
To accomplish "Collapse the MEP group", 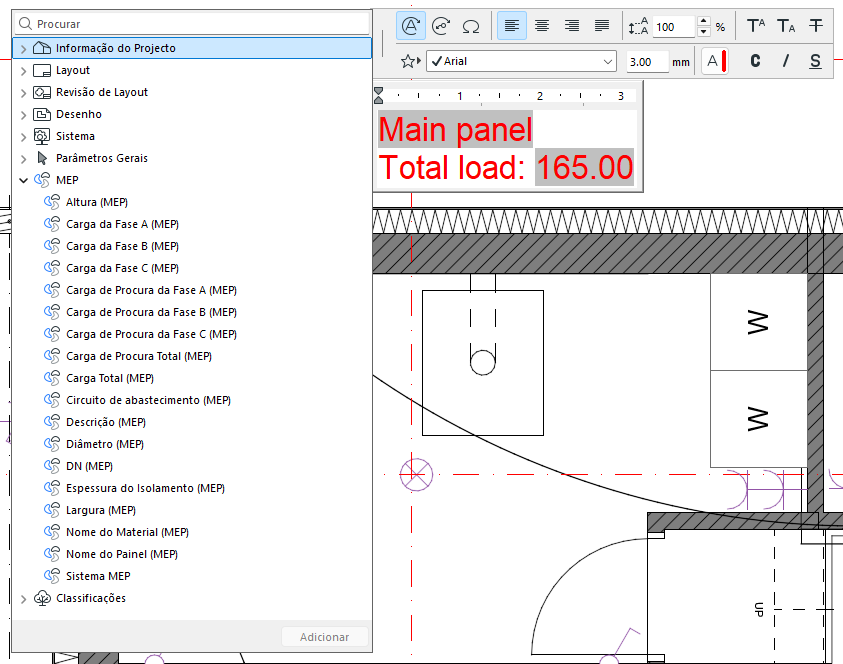I will 23,180.
